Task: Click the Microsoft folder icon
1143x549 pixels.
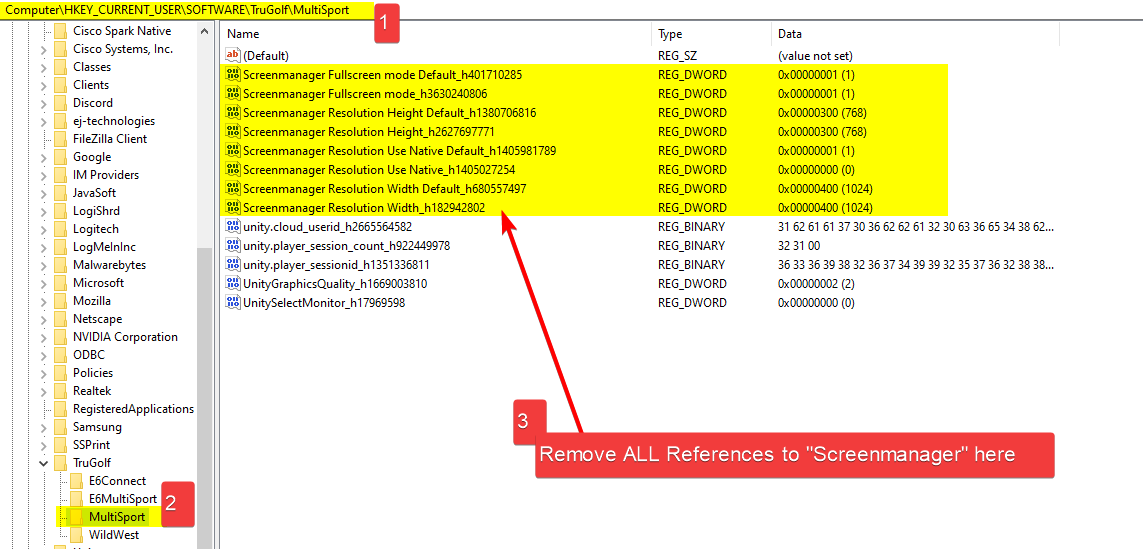Action: (61, 283)
